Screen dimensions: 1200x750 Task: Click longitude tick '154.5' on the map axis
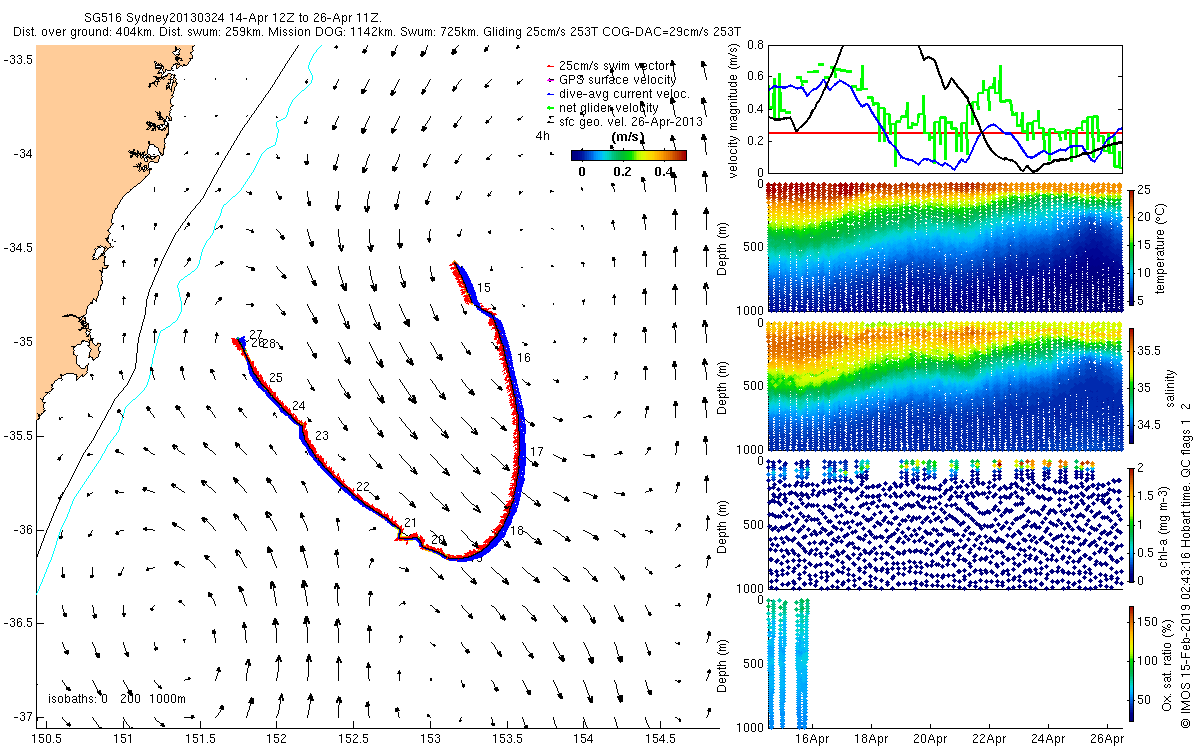pyautogui.click(x=661, y=739)
